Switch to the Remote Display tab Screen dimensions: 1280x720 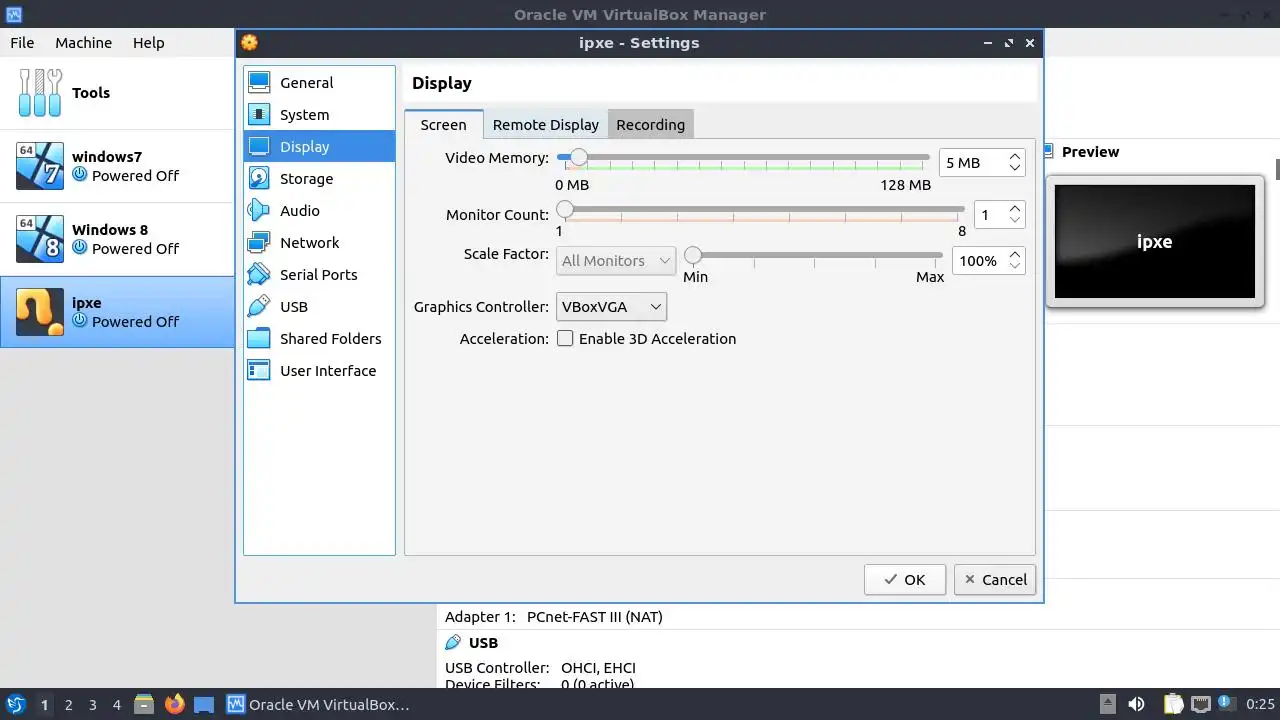[x=545, y=125]
